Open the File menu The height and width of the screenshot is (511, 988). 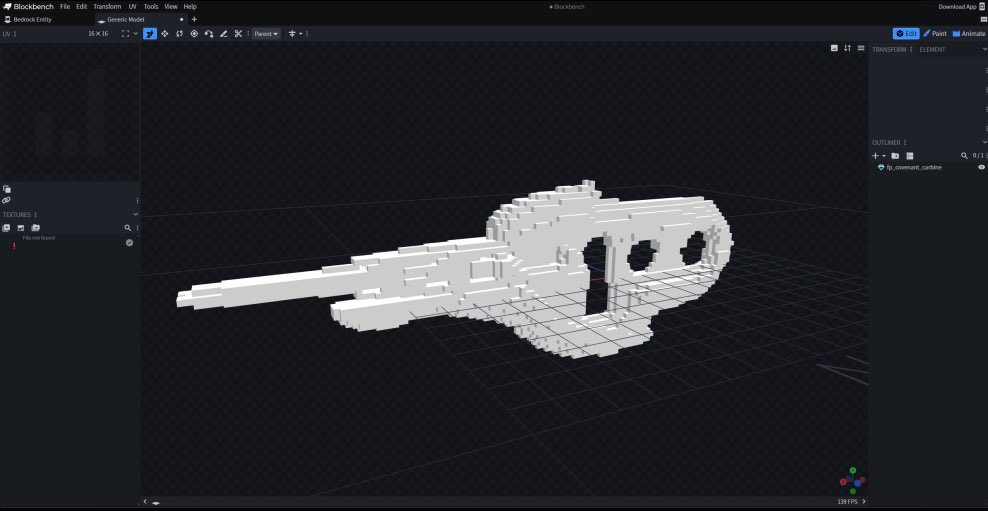tap(65, 6)
